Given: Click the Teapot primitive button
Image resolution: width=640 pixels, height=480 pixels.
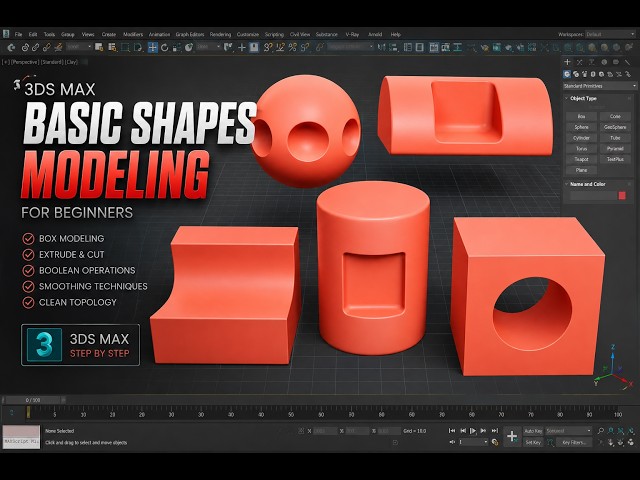Looking at the screenshot, I should [581, 159].
